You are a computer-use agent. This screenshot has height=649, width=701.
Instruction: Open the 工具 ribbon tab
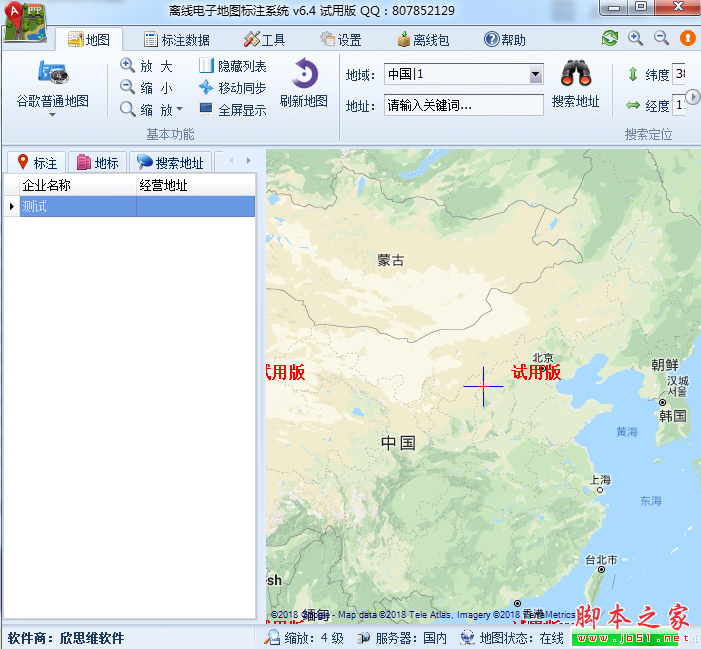(x=264, y=40)
